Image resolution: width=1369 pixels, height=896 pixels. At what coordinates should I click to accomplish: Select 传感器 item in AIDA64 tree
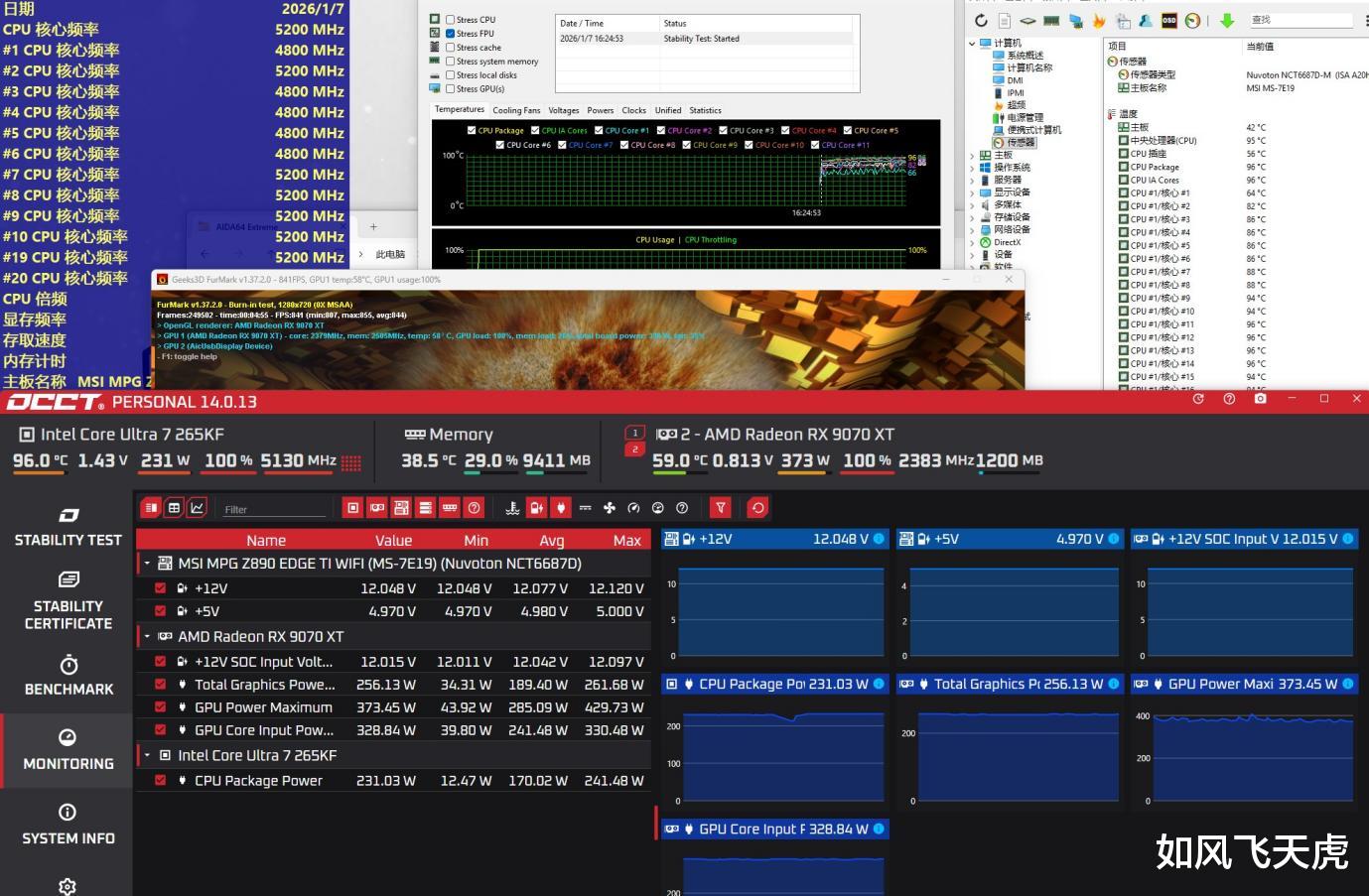click(1014, 143)
